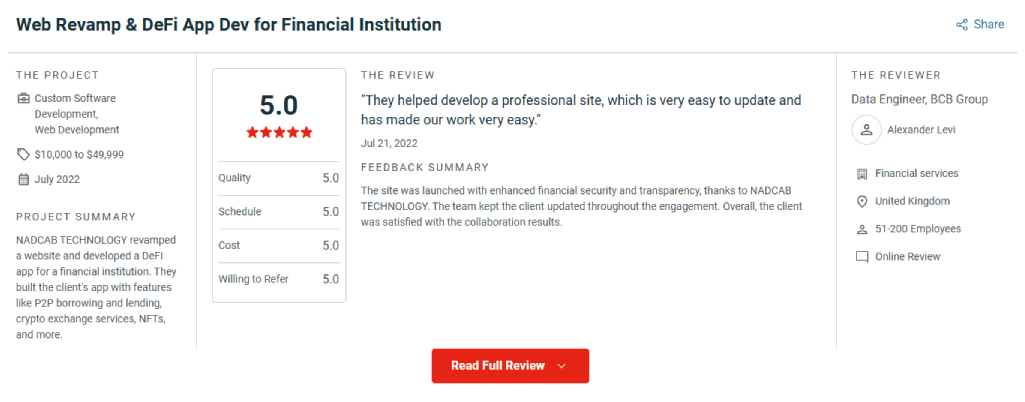Expand using the Read Full Review chevron
The image size is (1025, 402).
tap(561, 367)
